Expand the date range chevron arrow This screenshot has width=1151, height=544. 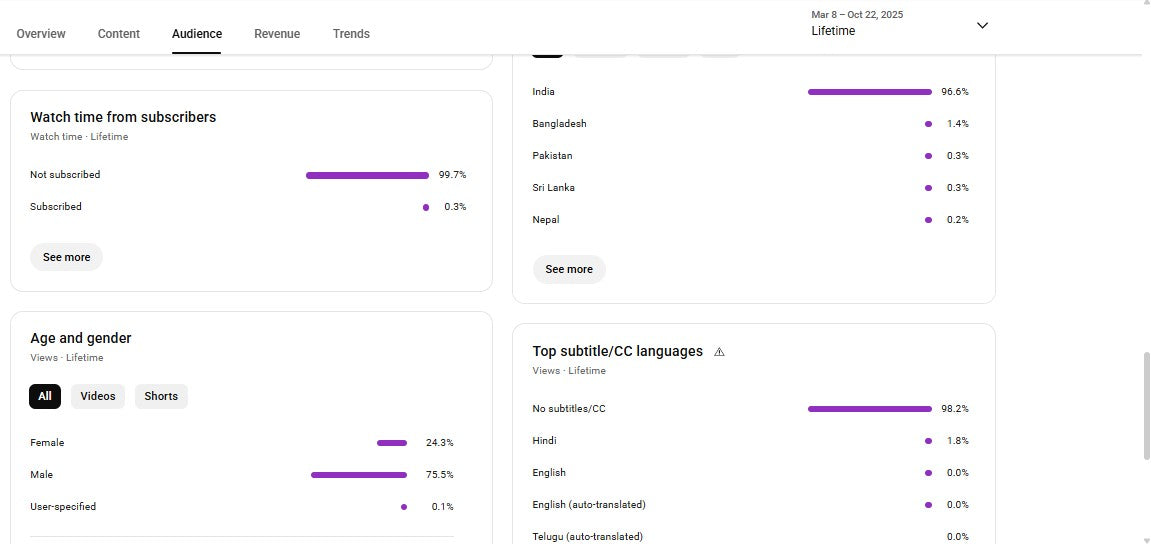click(x=982, y=25)
